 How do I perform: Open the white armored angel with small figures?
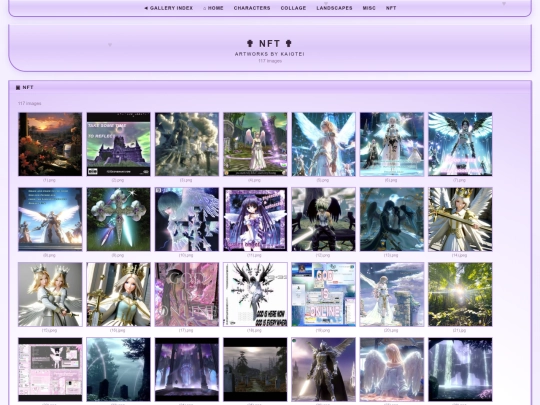click(x=392, y=144)
